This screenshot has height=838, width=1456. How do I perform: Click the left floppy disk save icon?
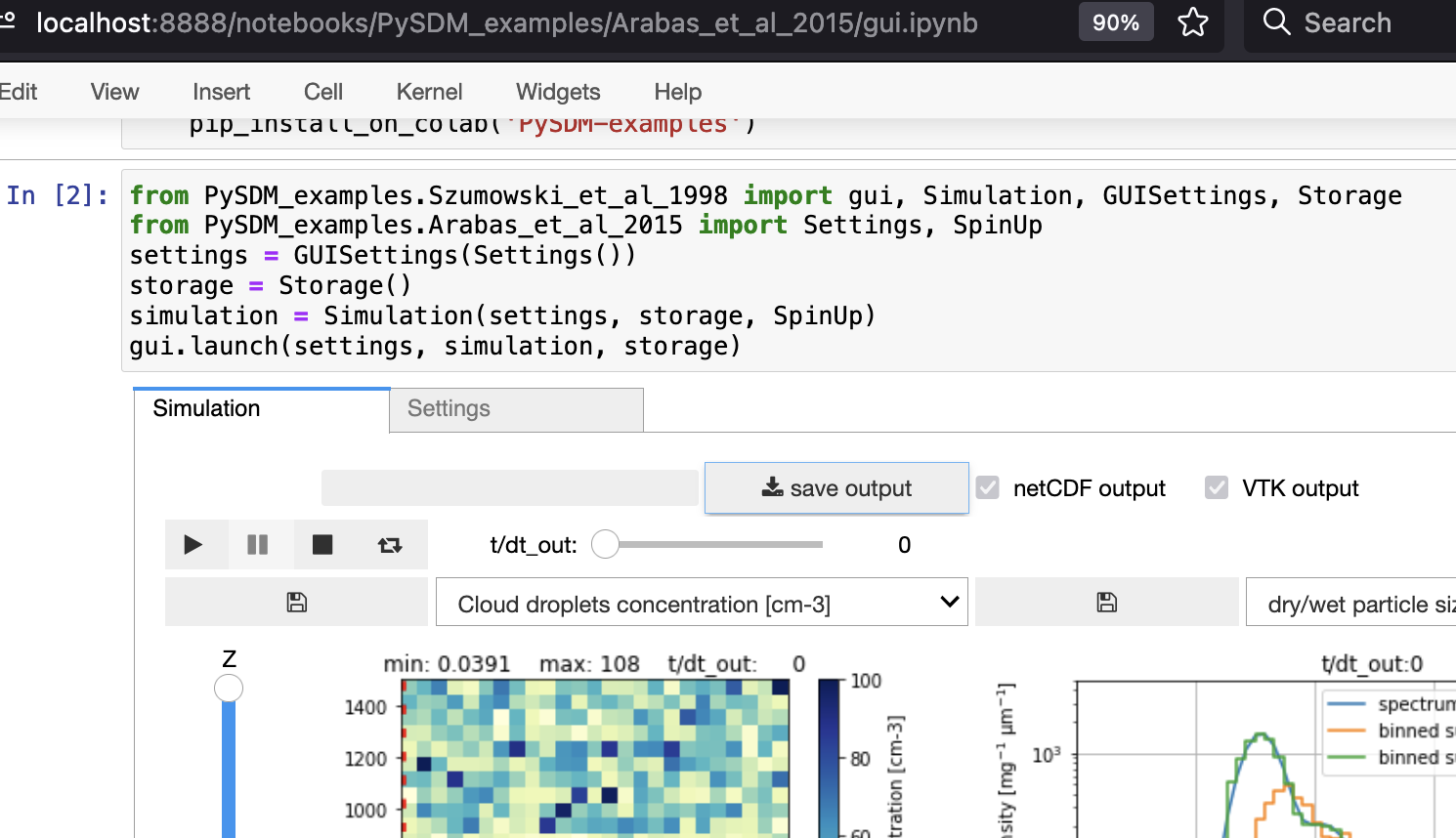click(296, 602)
